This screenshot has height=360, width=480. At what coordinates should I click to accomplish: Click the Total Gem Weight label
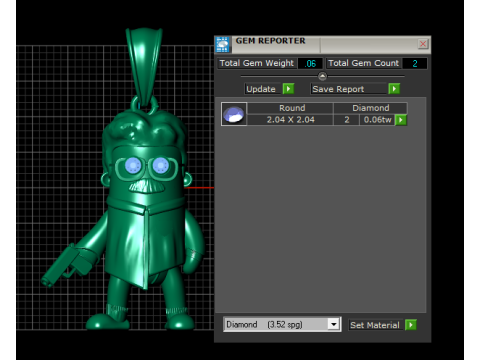coord(257,63)
